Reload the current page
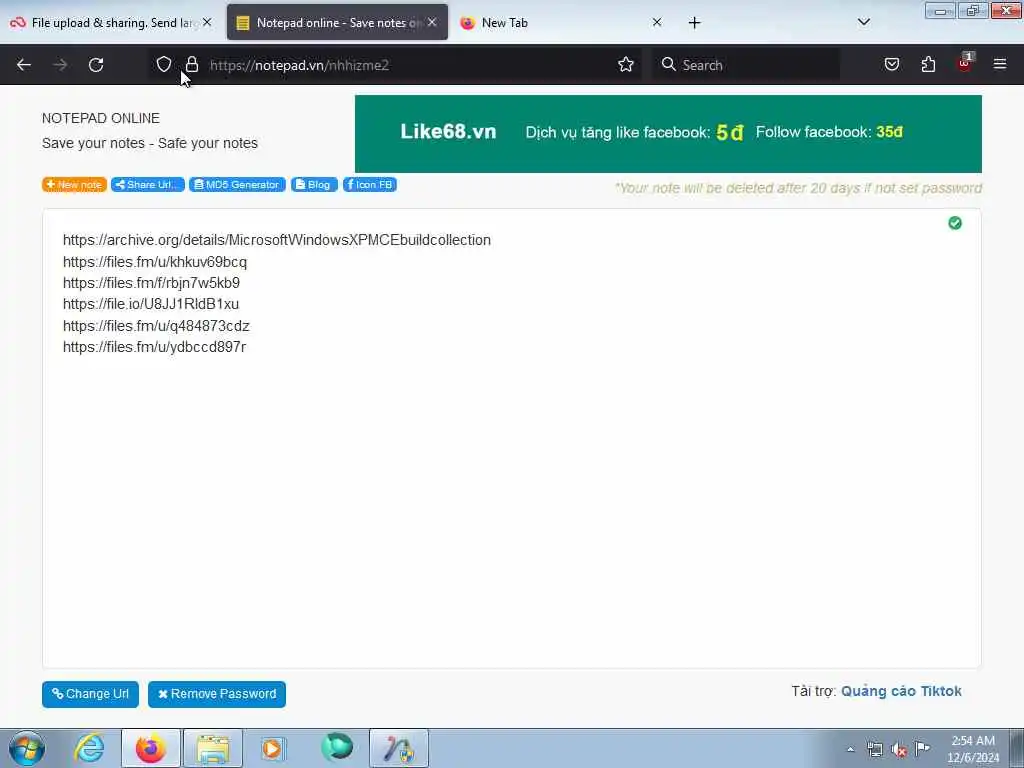This screenshot has width=1024, height=768. click(x=96, y=65)
